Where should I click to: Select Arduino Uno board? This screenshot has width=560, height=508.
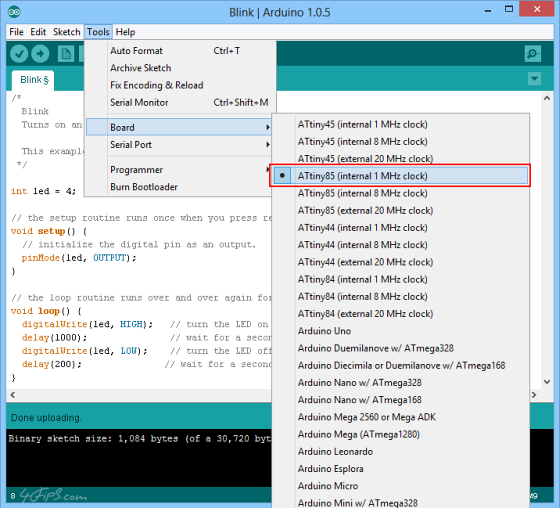pyautogui.click(x=400, y=331)
